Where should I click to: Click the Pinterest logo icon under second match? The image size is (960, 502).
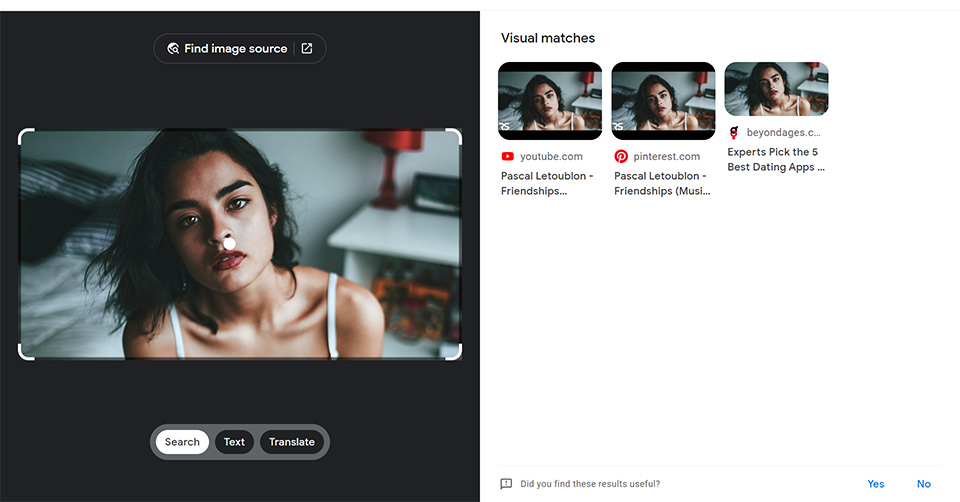pos(621,157)
